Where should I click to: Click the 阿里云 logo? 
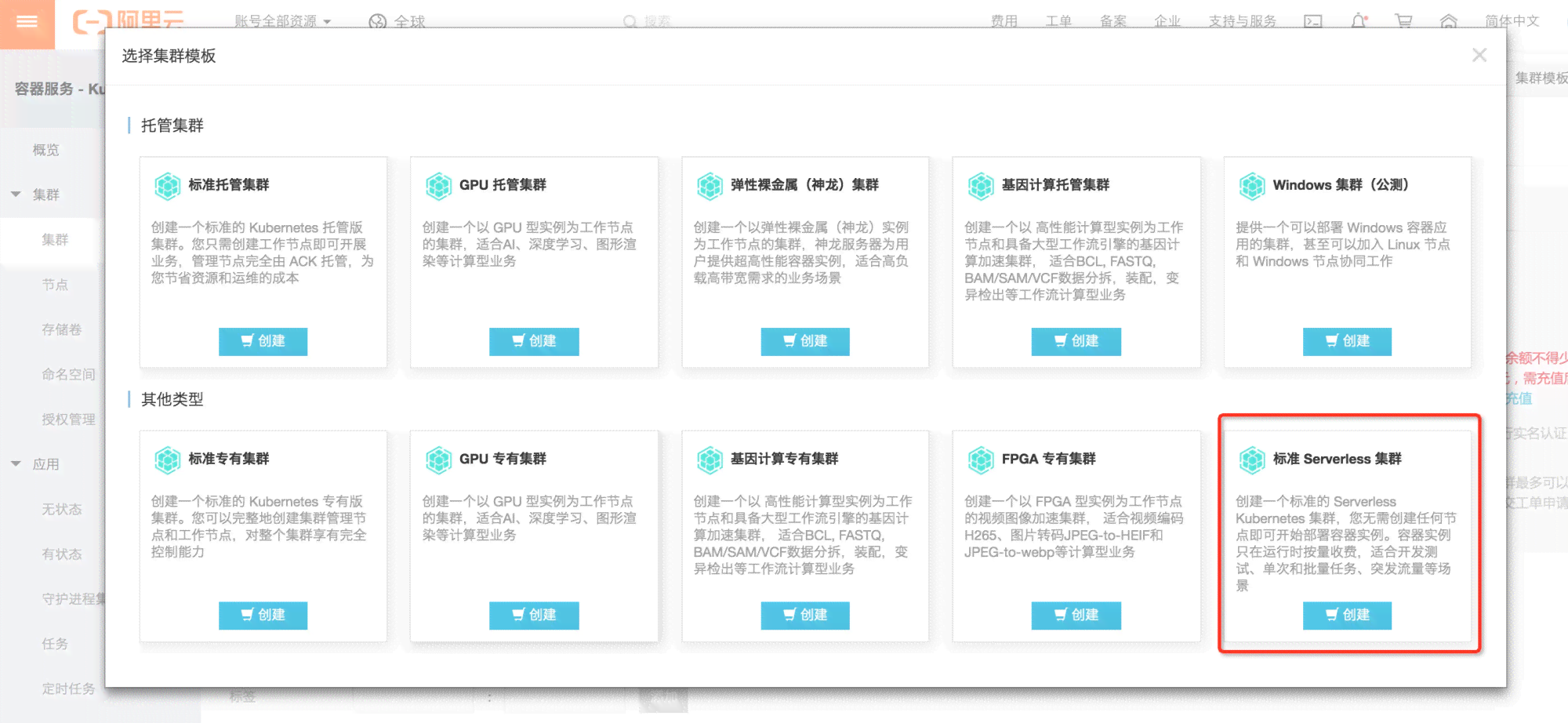pos(129,21)
